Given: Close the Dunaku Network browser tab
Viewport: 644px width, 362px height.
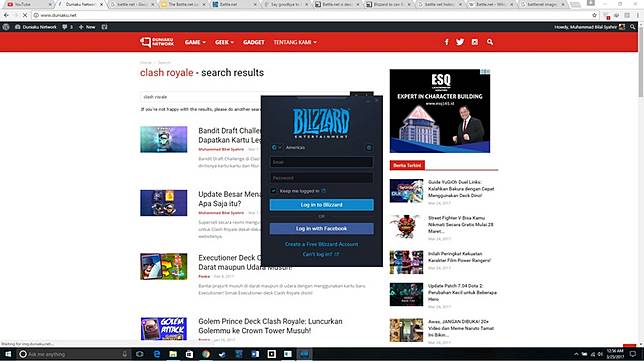Looking at the screenshot, I should tap(101, 5).
